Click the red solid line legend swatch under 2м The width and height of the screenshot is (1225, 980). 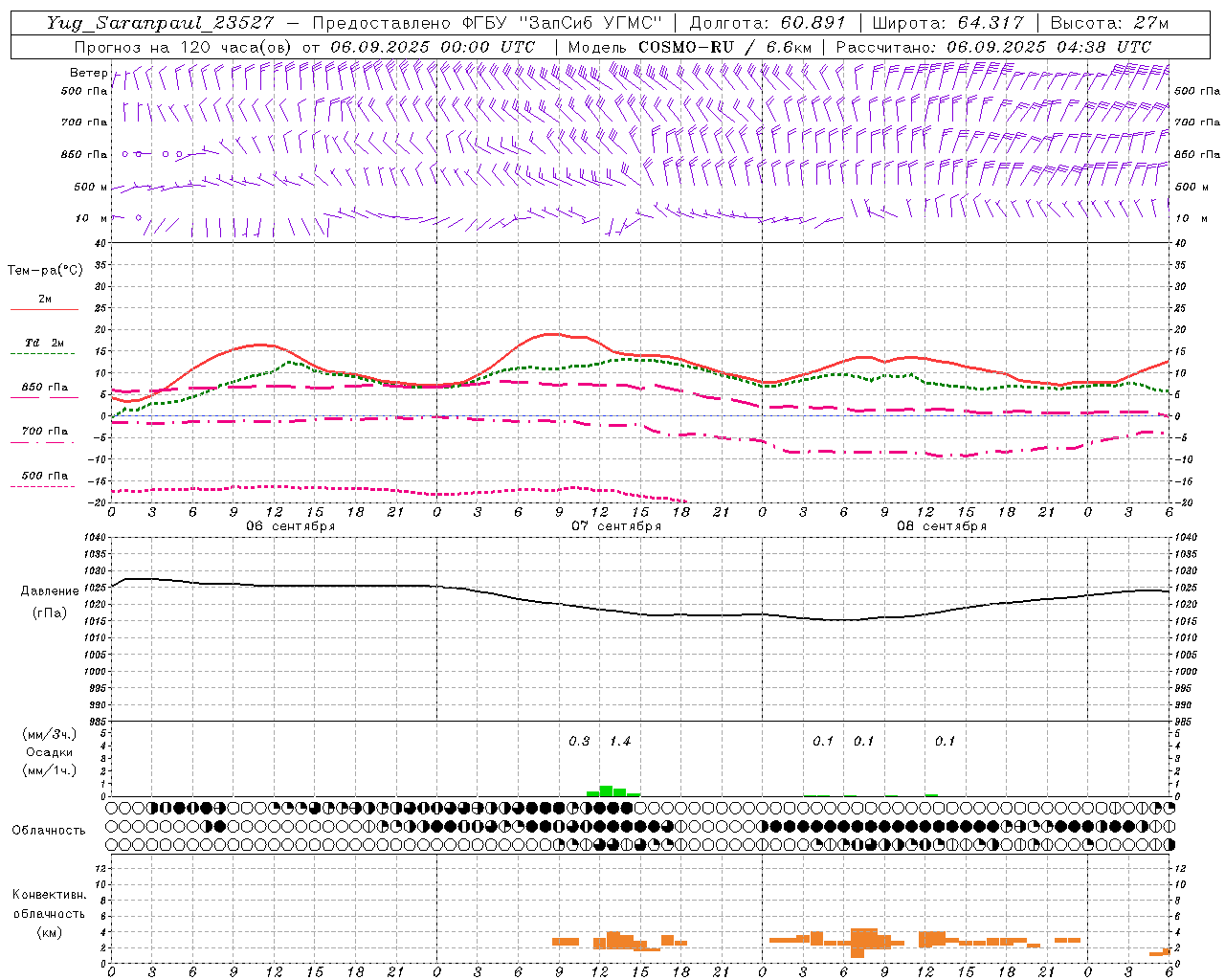[45, 310]
